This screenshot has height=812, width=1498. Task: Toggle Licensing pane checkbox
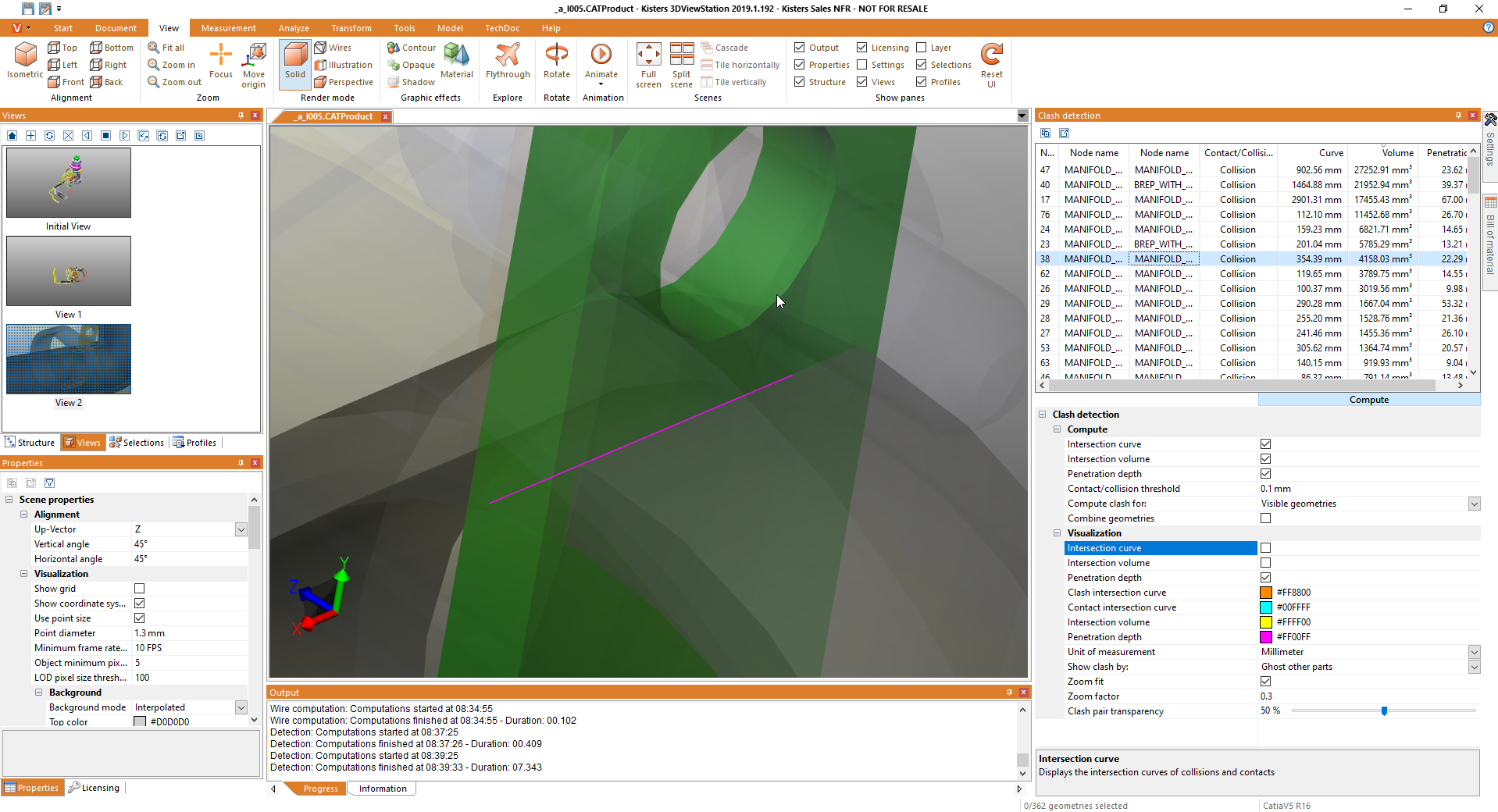[x=861, y=48]
